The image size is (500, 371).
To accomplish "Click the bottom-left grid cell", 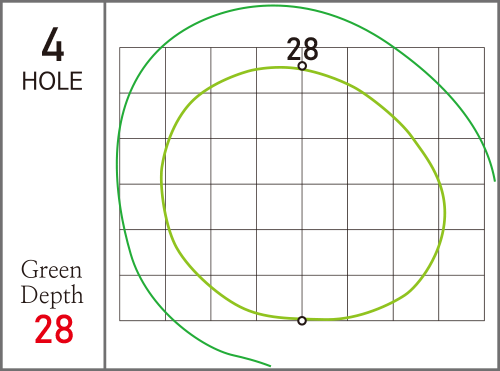I will coord(142,298).
